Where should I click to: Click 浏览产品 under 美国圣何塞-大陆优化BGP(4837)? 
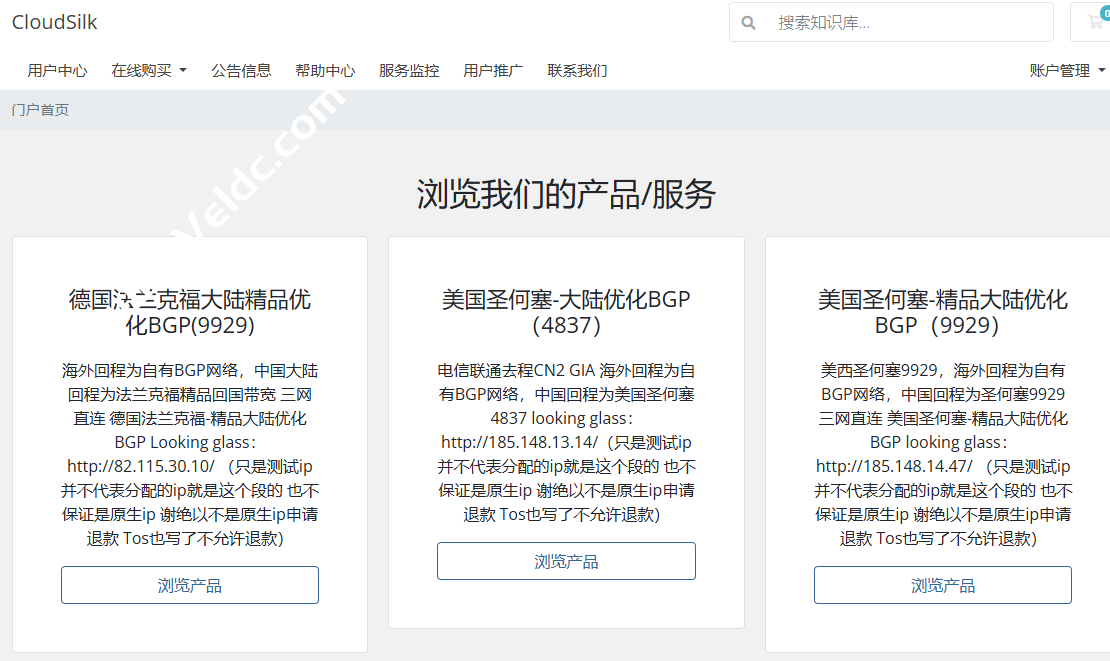click(566, 561)
